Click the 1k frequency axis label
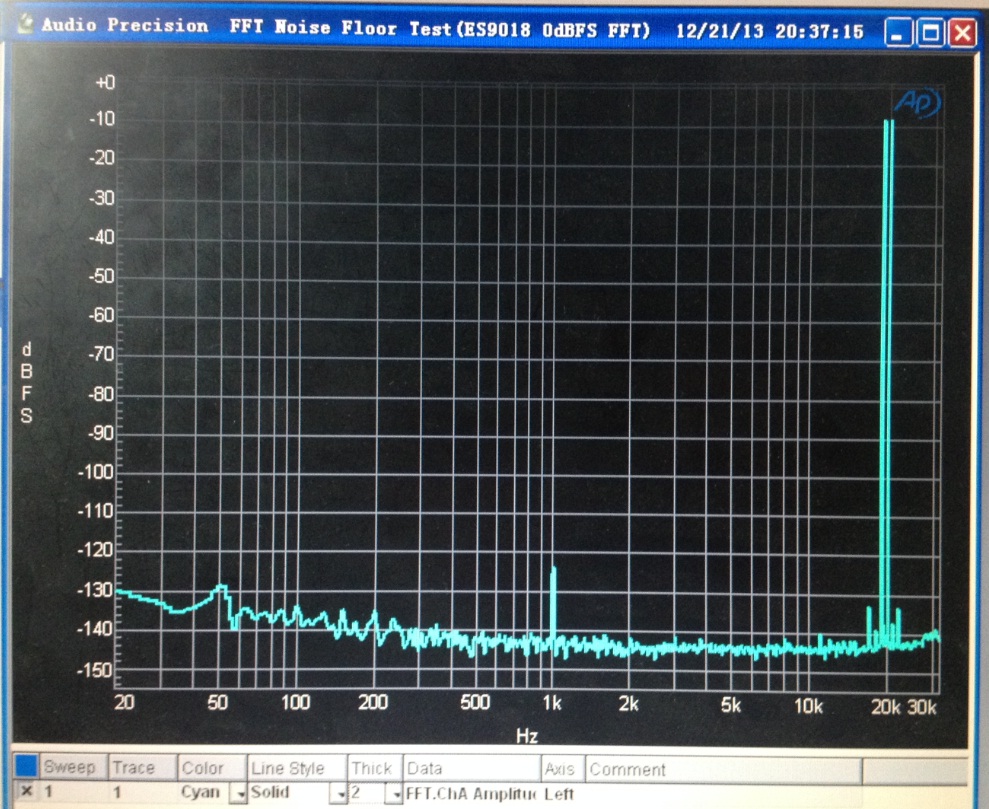989x809 pixels. click(x=552, y=703)
